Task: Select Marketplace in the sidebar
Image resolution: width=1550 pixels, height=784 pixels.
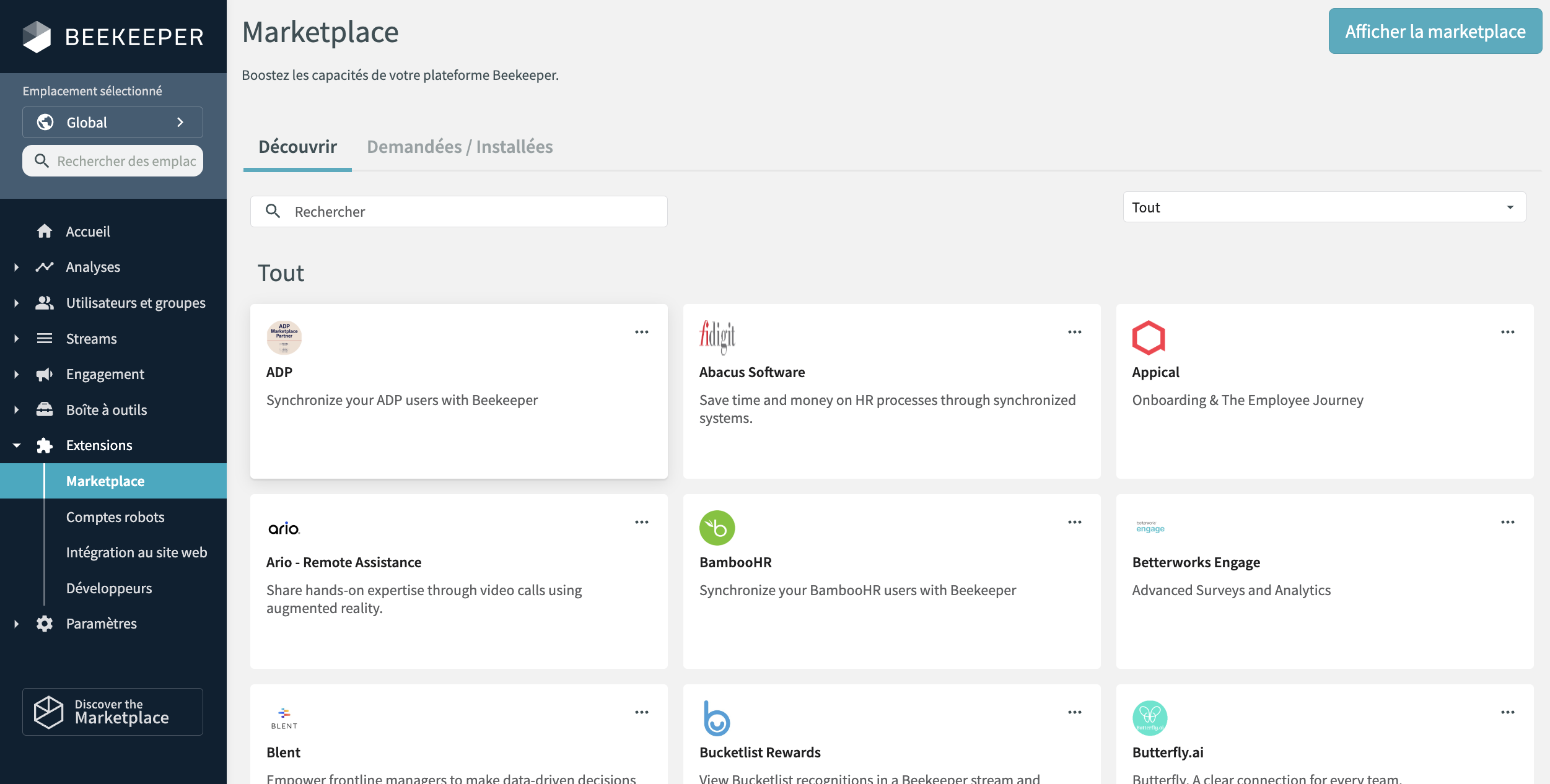Action: [113, 481]
